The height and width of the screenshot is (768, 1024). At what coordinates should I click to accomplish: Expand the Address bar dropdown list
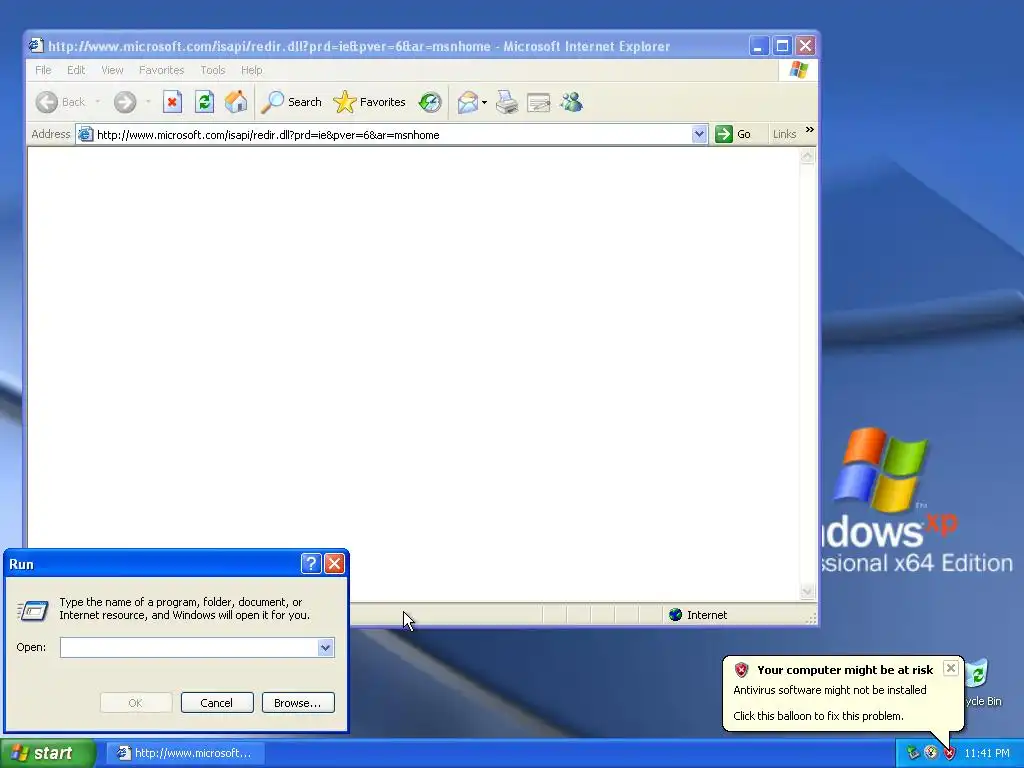(x=699, y=135)
